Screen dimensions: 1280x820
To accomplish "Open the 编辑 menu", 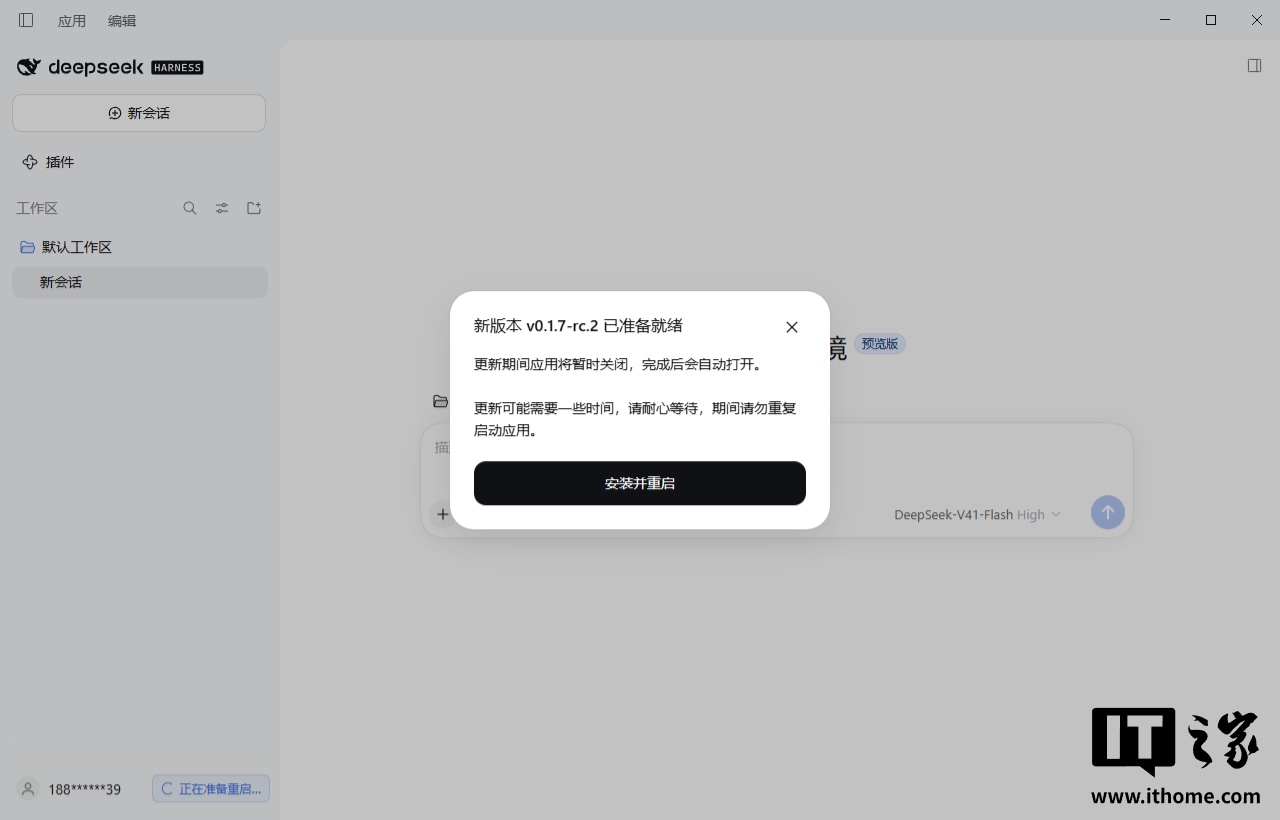I will pos(122,21).
